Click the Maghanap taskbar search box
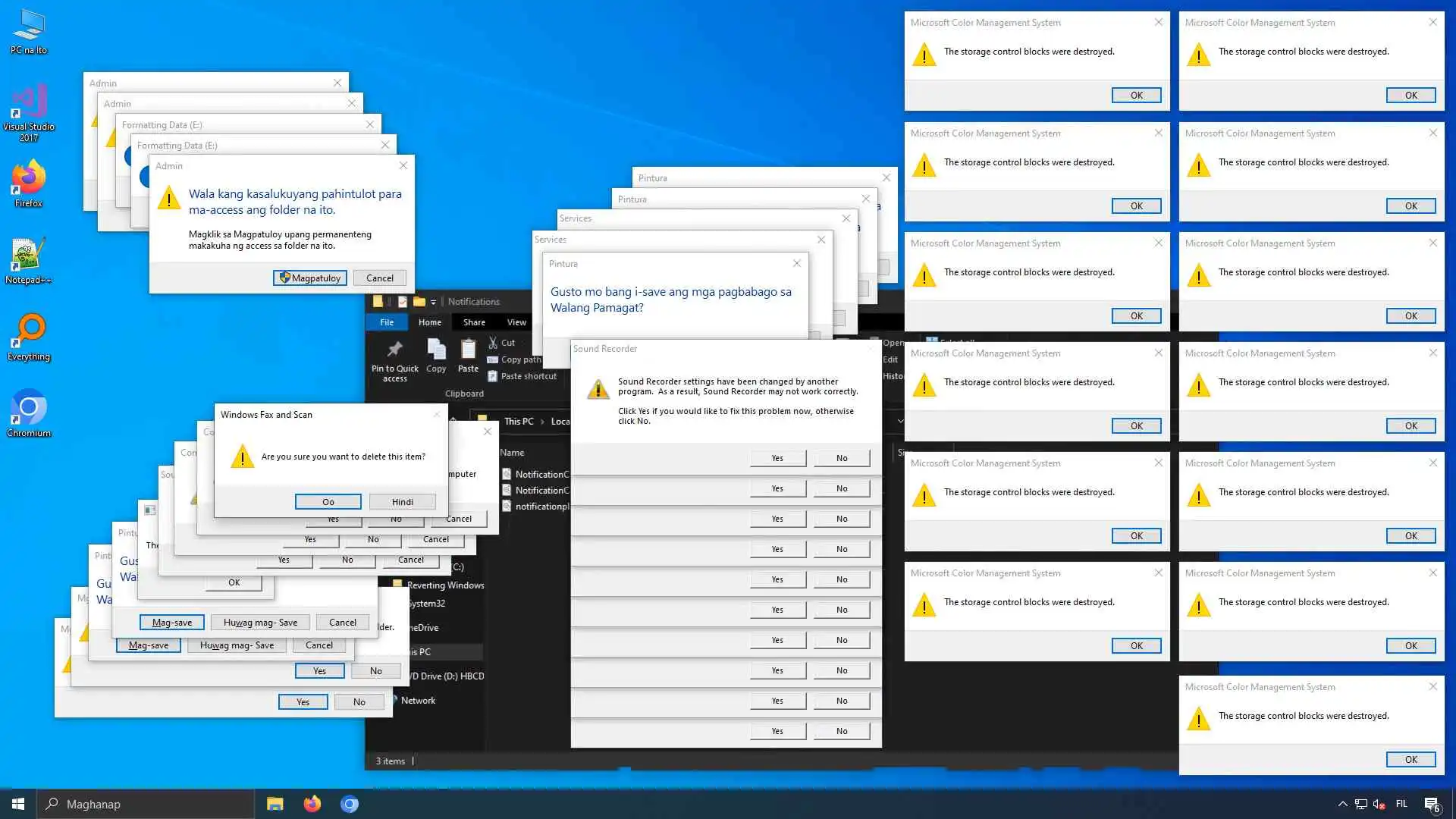1456x819 pixels. tap(146, 804)
